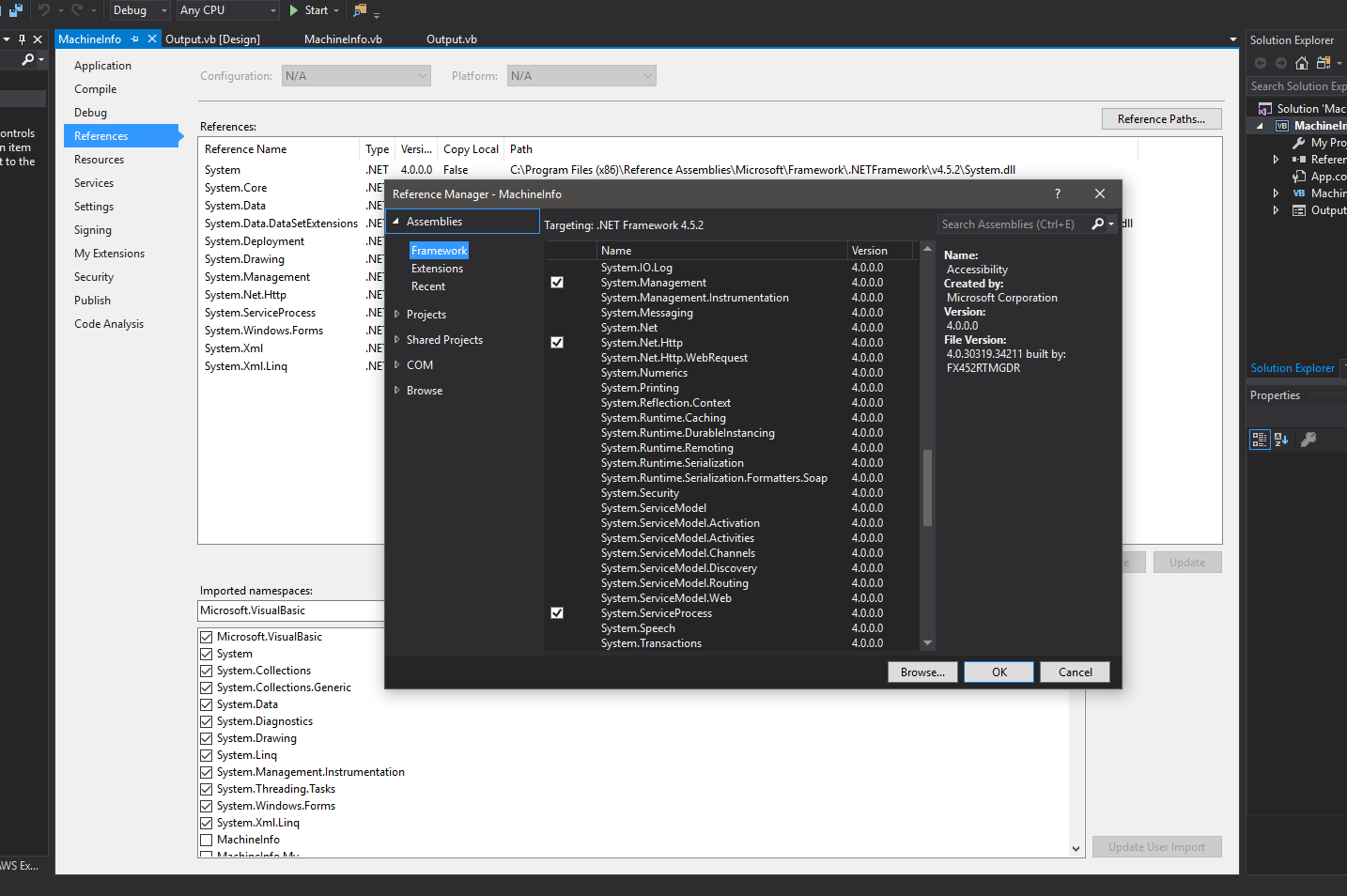Click the Start debugging play icon
Viewport: 1347px width, 896px height.
[x=294, y=10]
